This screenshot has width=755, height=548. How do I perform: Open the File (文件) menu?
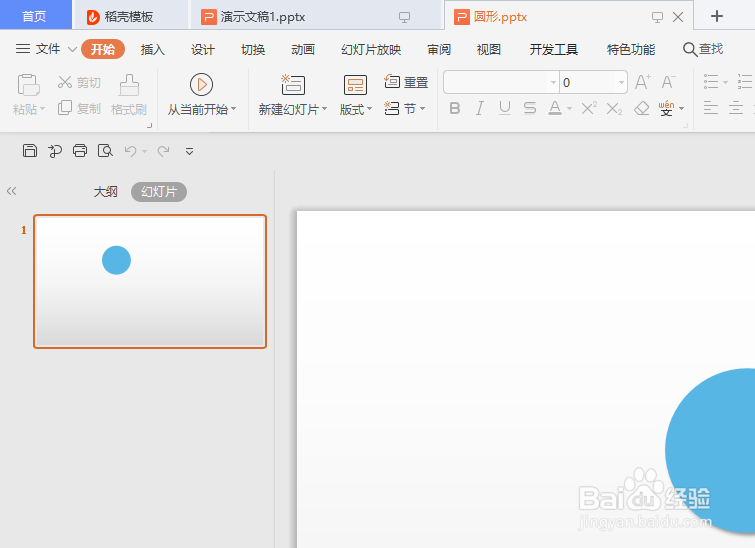tap(46, 49)
